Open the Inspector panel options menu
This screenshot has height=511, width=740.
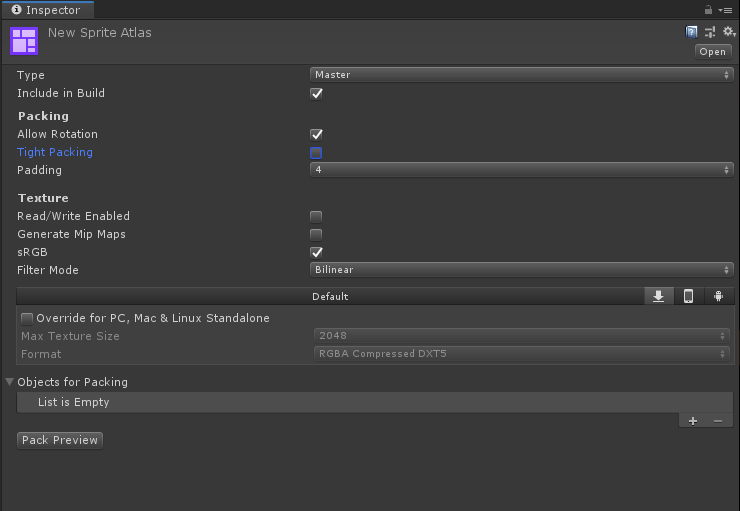[x=725, y=10]
